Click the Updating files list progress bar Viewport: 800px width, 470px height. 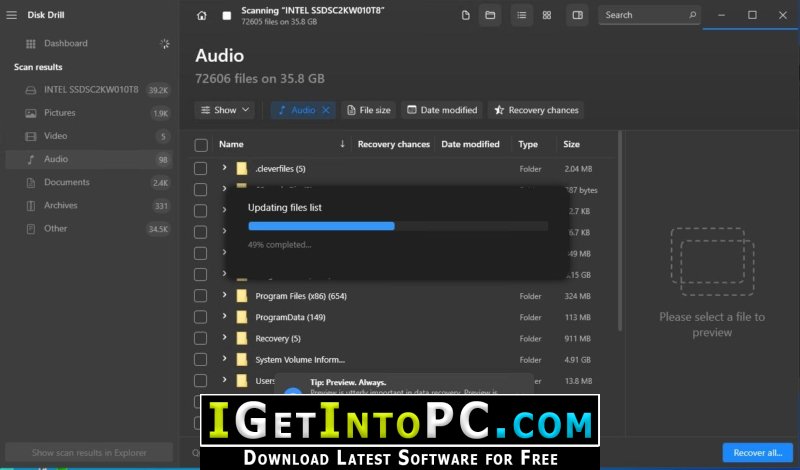tap(398, 226)
